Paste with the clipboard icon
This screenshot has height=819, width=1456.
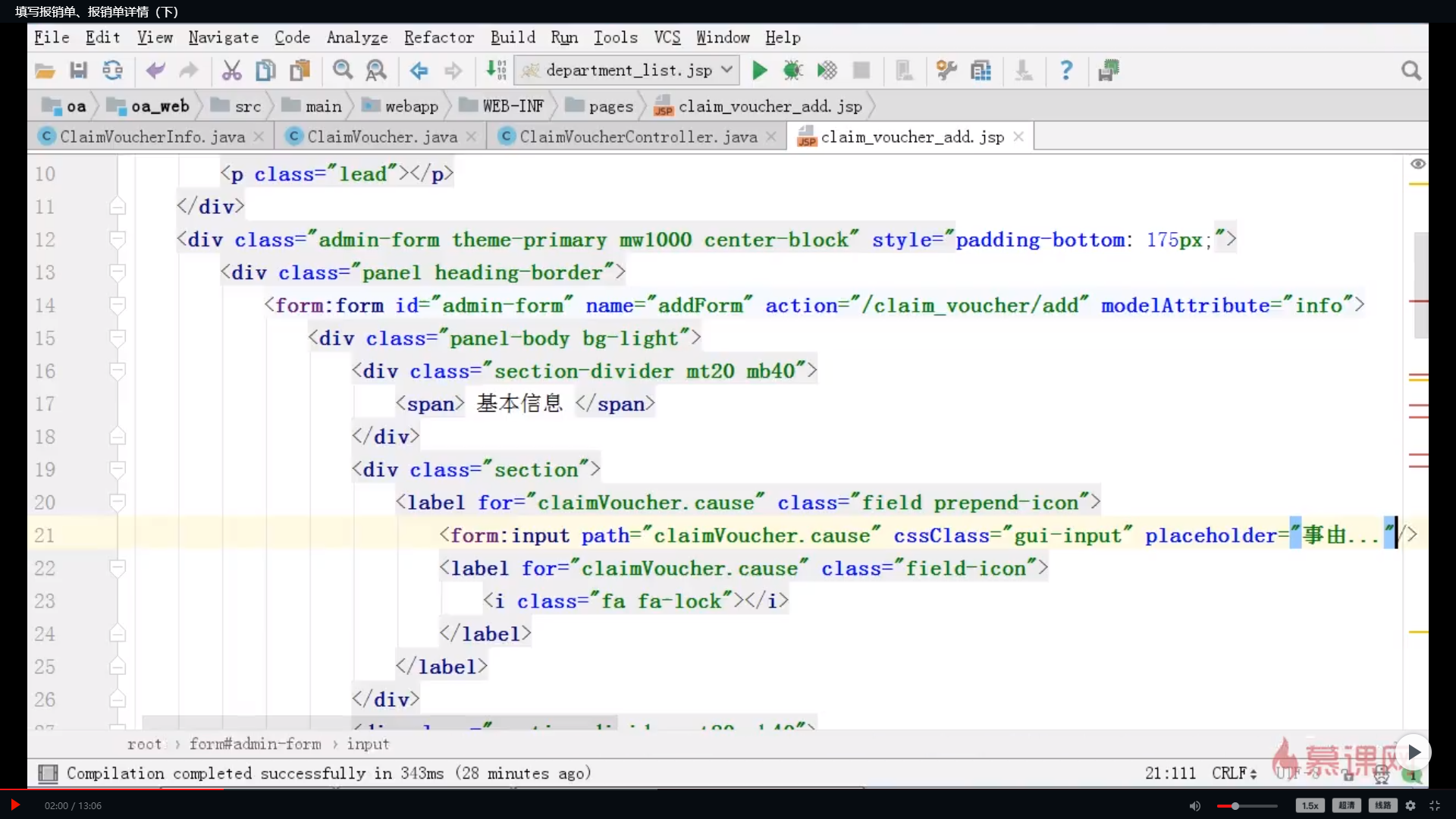[300, 71]
